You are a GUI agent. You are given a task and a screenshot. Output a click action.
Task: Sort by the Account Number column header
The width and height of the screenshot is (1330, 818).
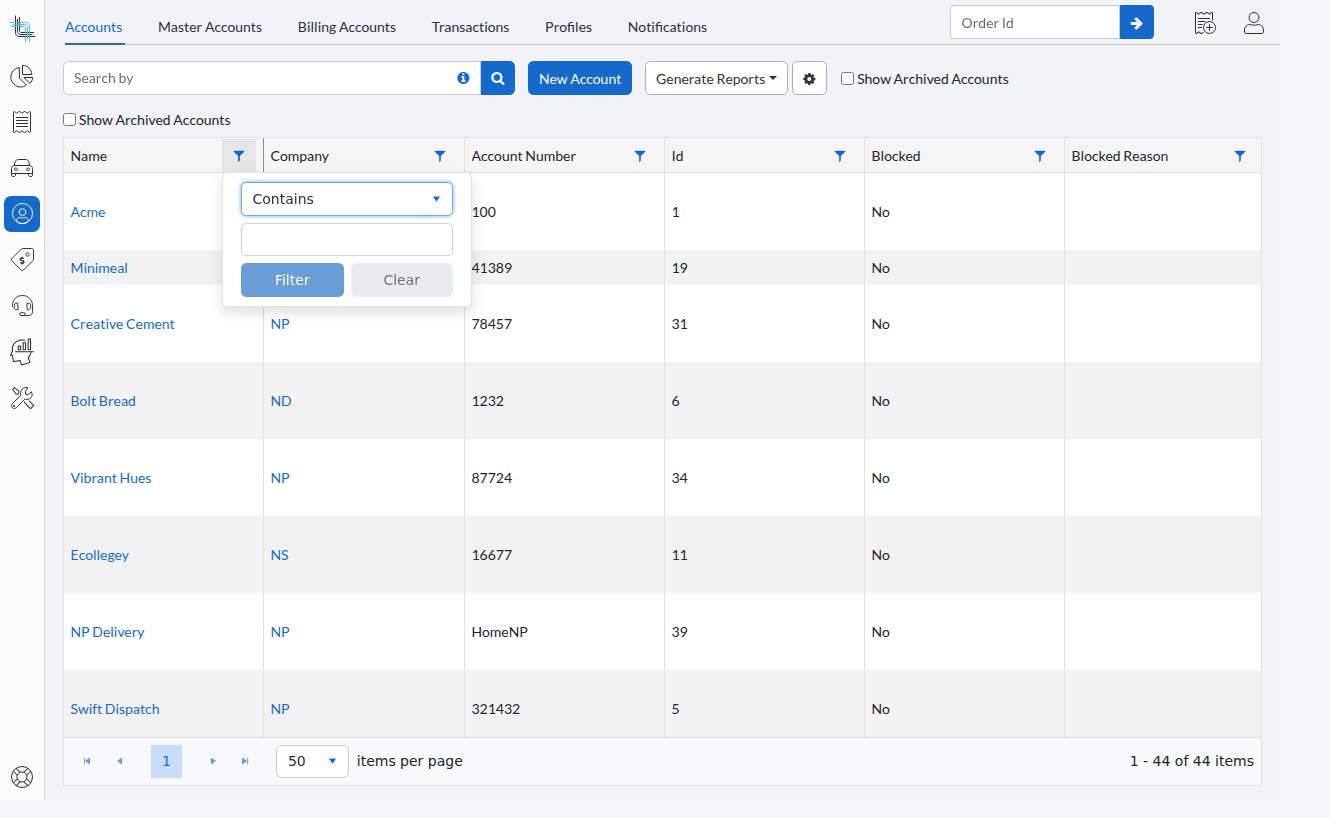coord(524,156)
